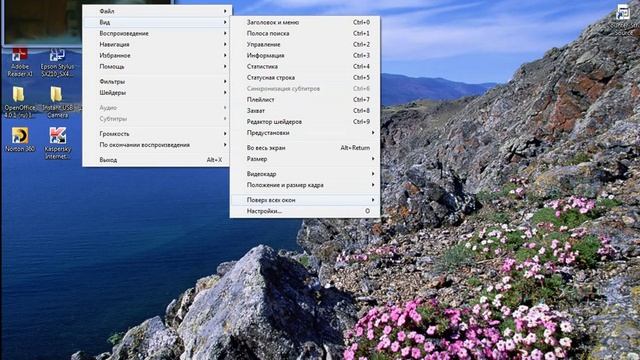Expand the Громкость submenu
The height and width of the screenshot is (360, 640).
(157, 133)
